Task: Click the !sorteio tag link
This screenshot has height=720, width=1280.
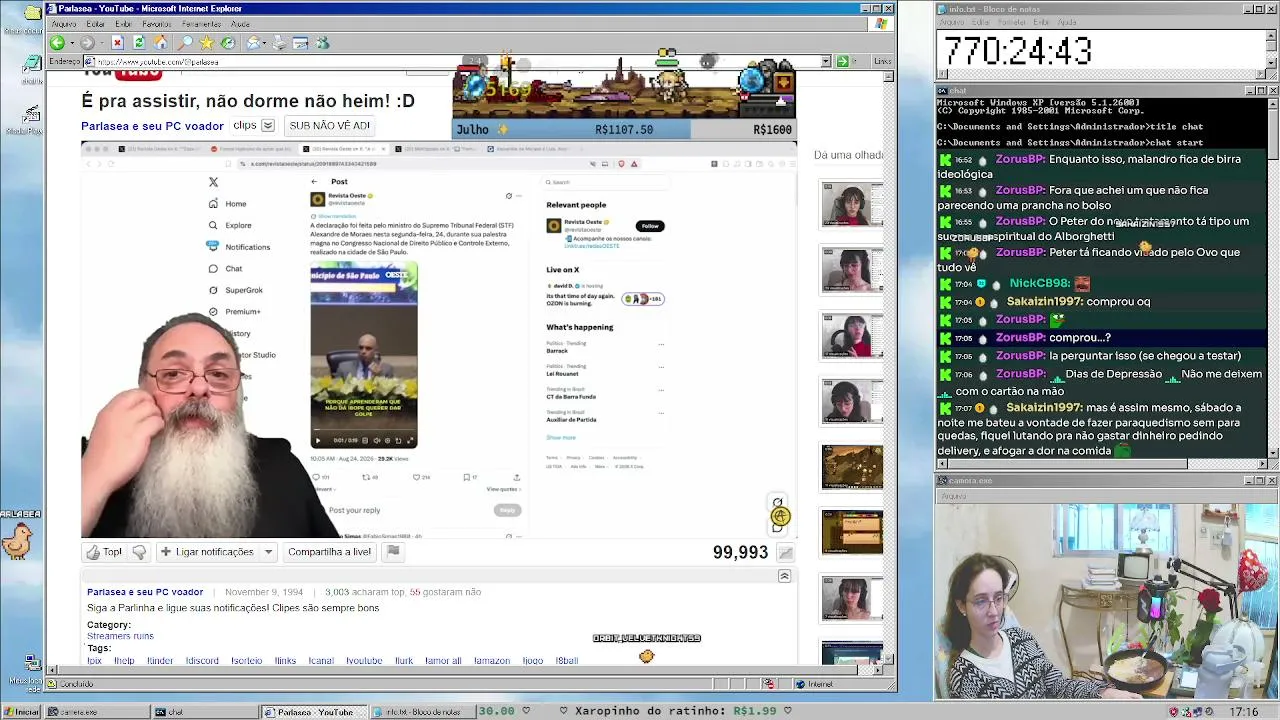Action: 247,661
